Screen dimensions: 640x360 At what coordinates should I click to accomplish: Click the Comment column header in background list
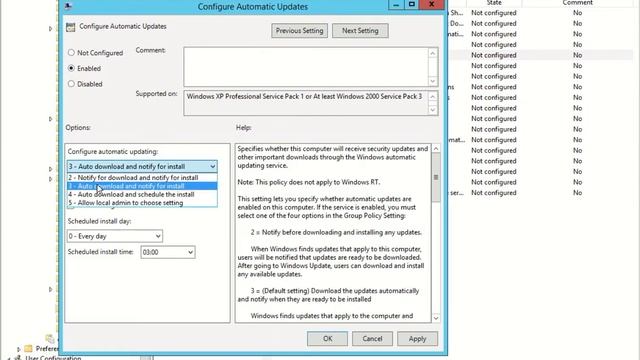(577, 3)
